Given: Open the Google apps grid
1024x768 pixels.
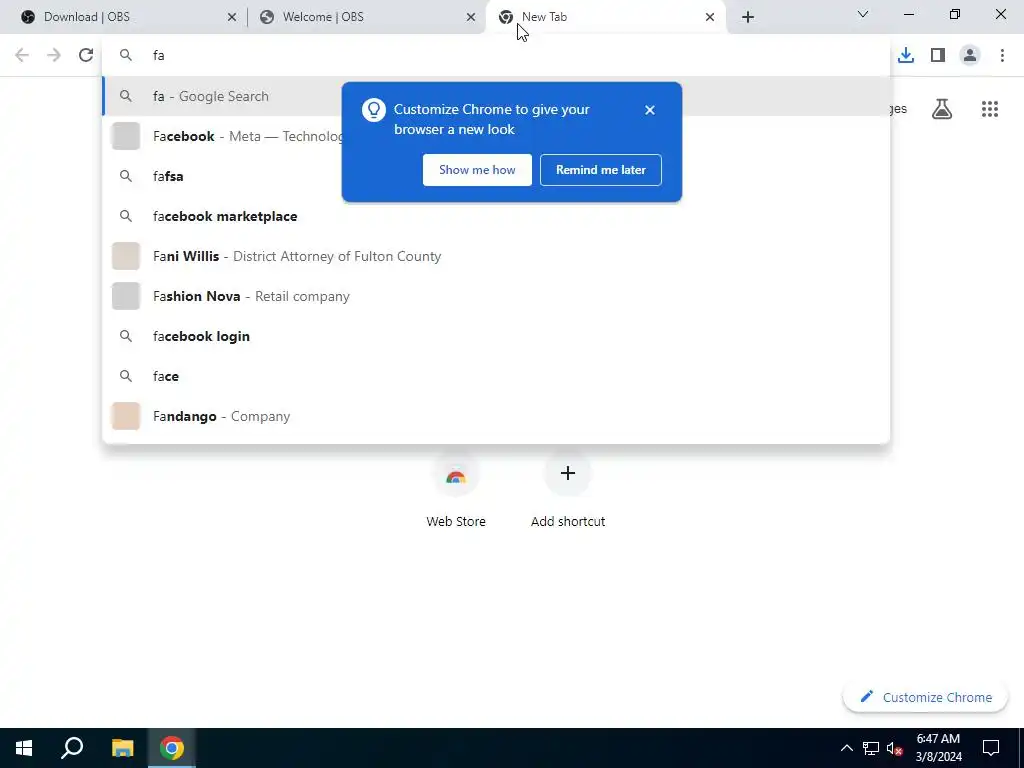Looking at the screenshot, I should (990, 109).
